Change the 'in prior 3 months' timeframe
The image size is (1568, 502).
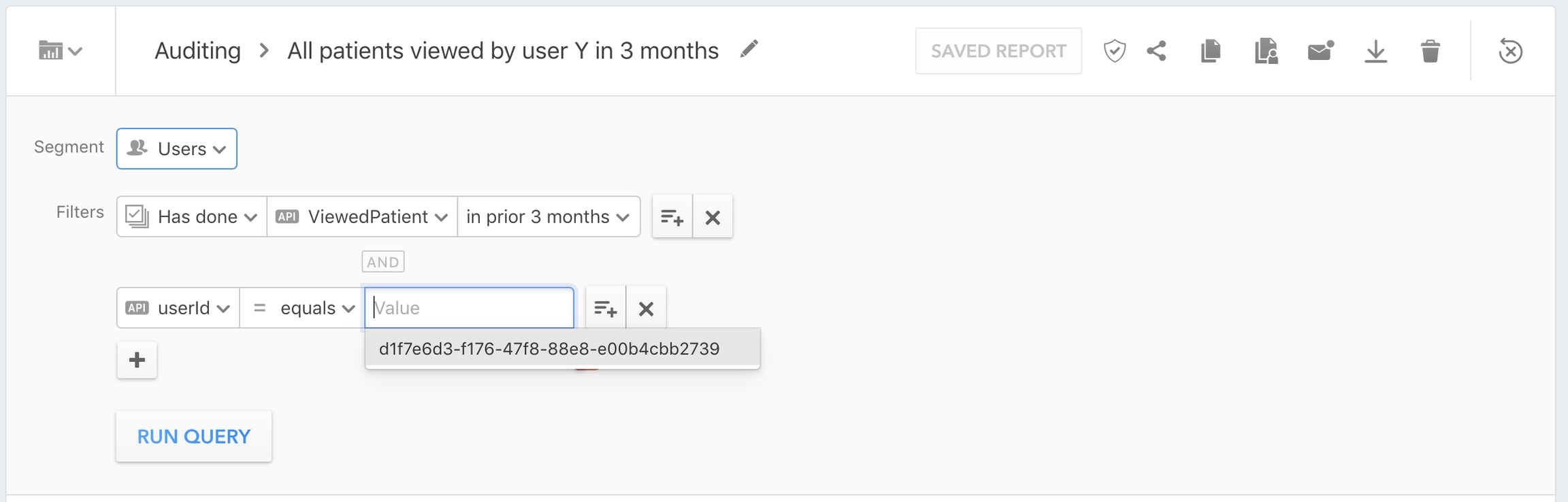tap(549, 217)
